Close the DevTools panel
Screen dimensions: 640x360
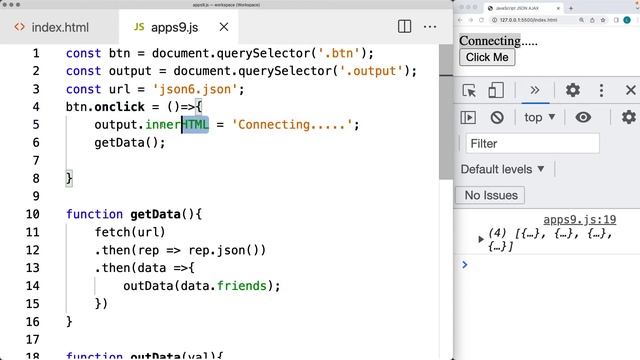(x=631, y=90)
